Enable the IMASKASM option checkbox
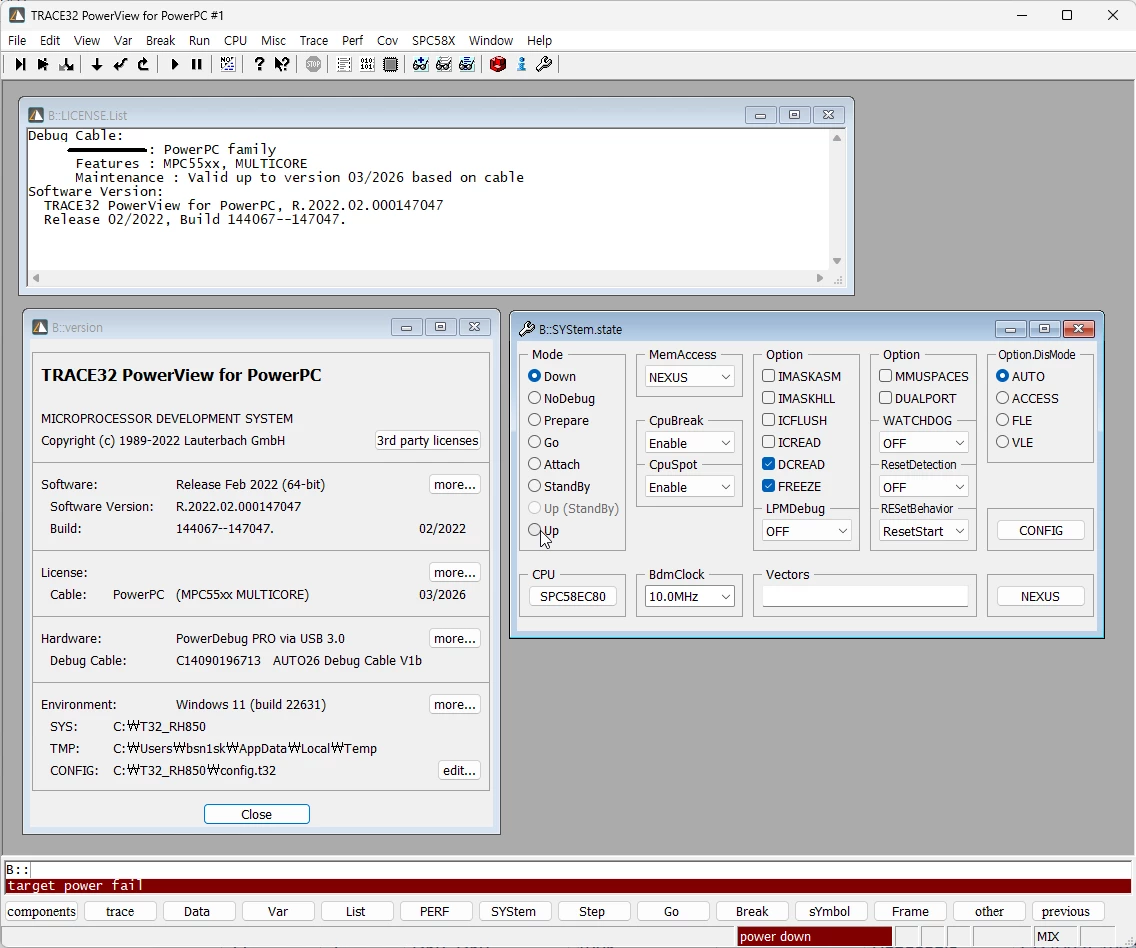 pyautogui.click(x=769, y=376)
